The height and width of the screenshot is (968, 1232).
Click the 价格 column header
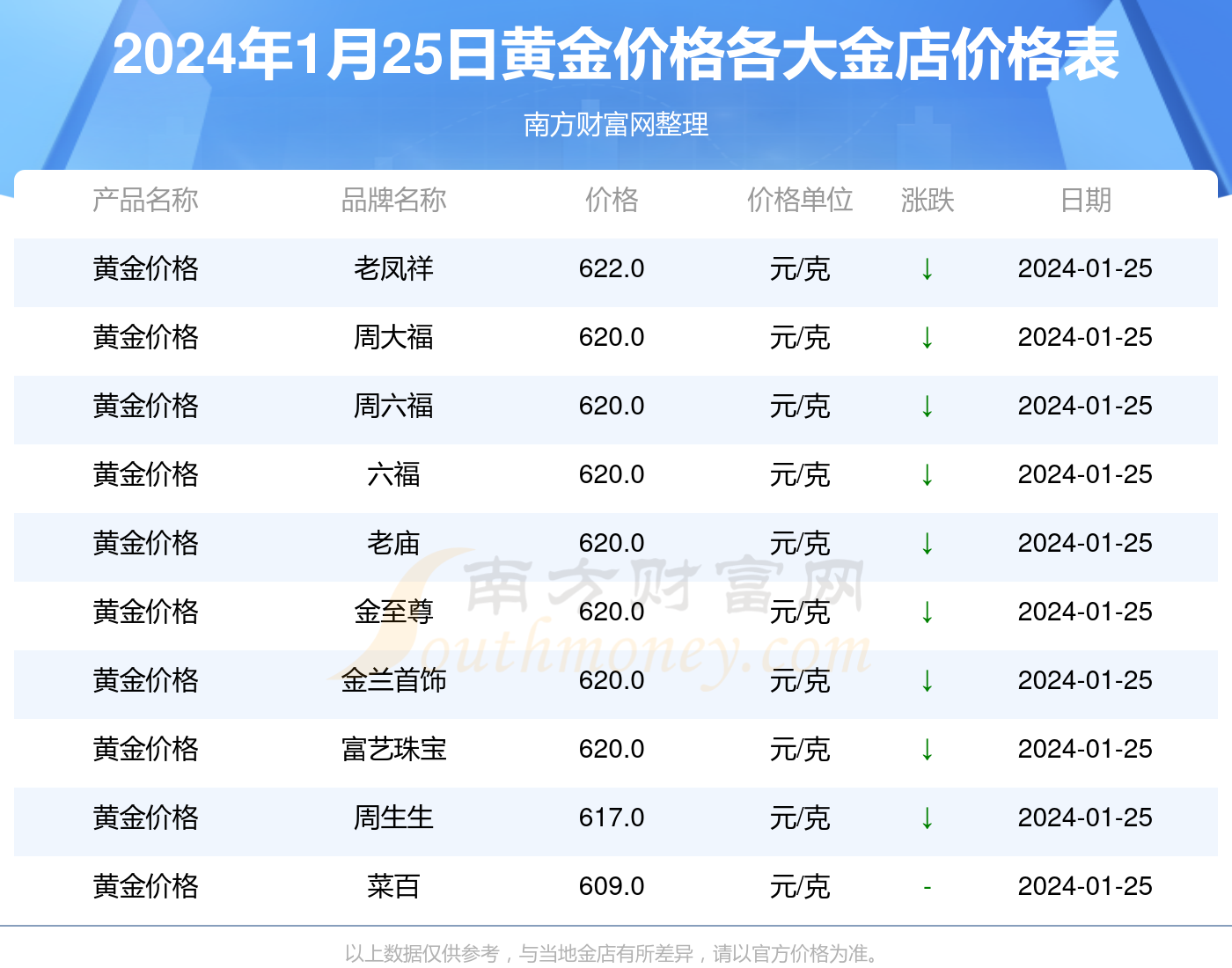(612, 201)
